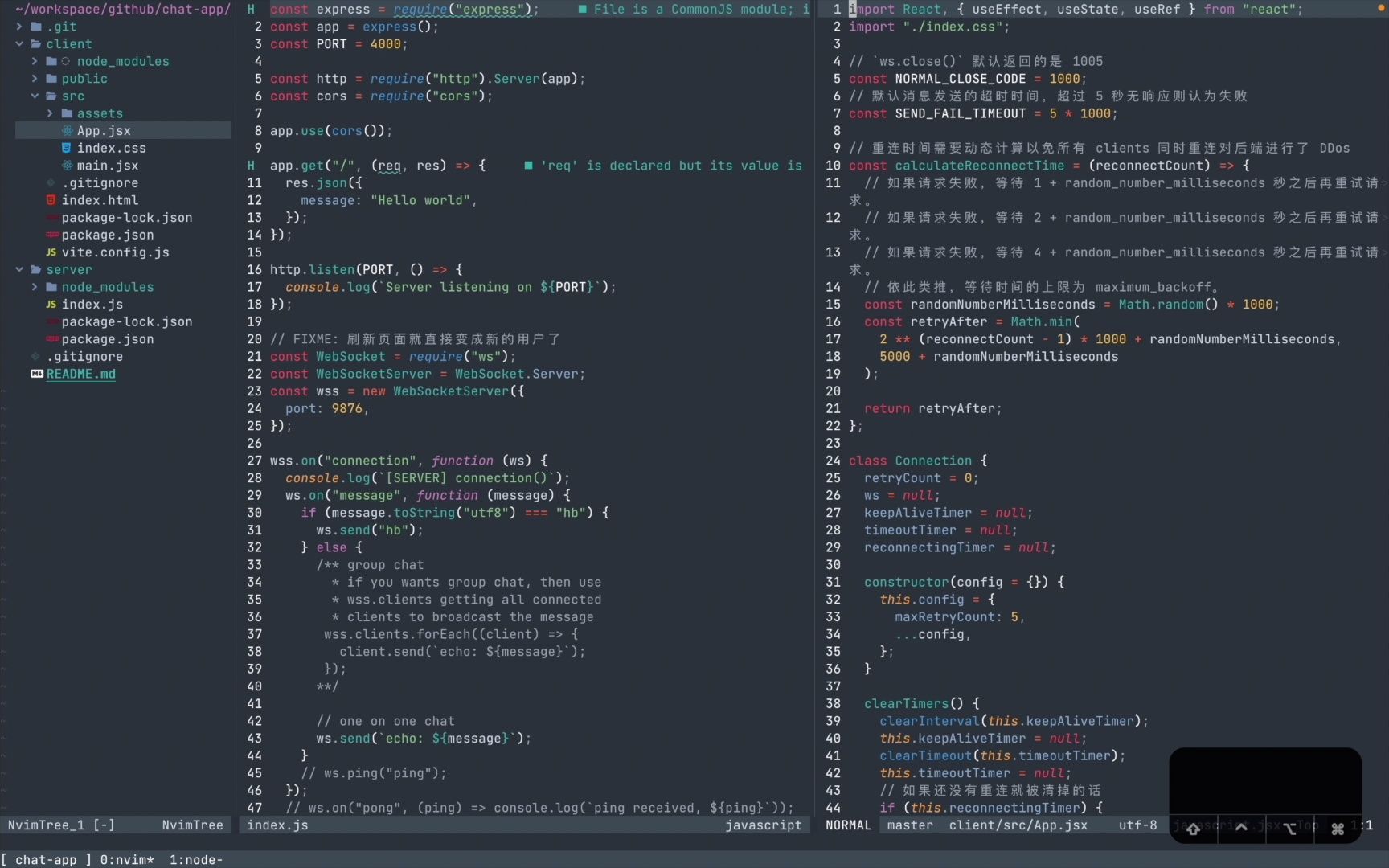Click the master git branch indicator
This screenshot has height=868, width=1389.
click(x=910, y=825)
